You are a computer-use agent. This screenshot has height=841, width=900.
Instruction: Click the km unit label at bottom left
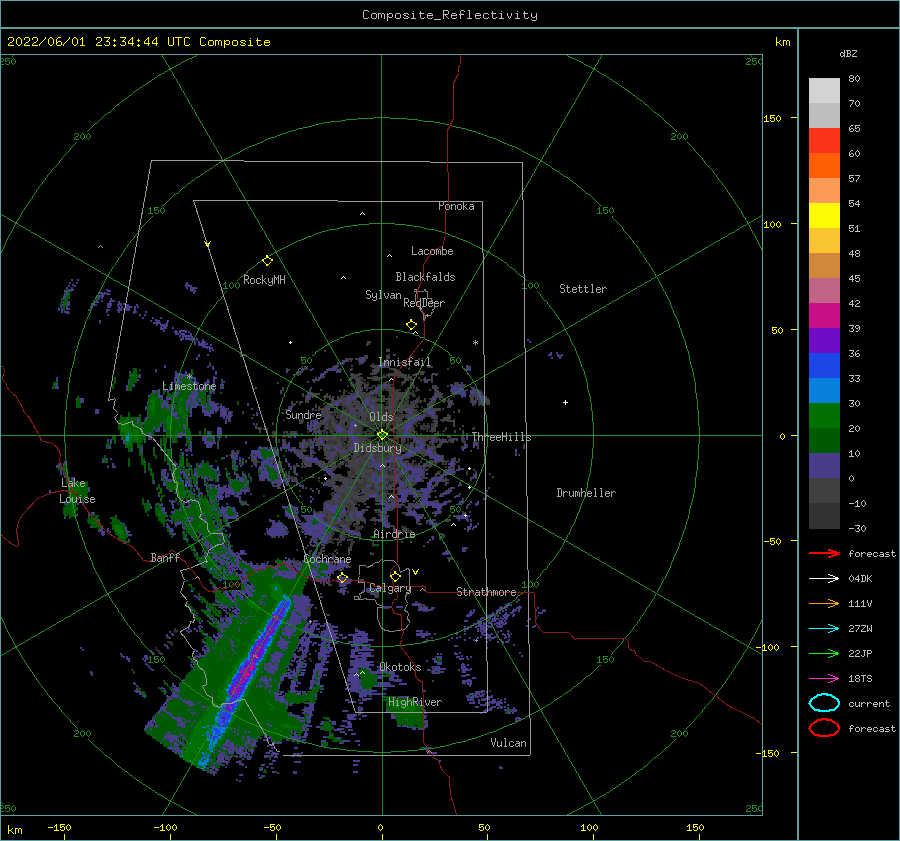tap(15, 830)
